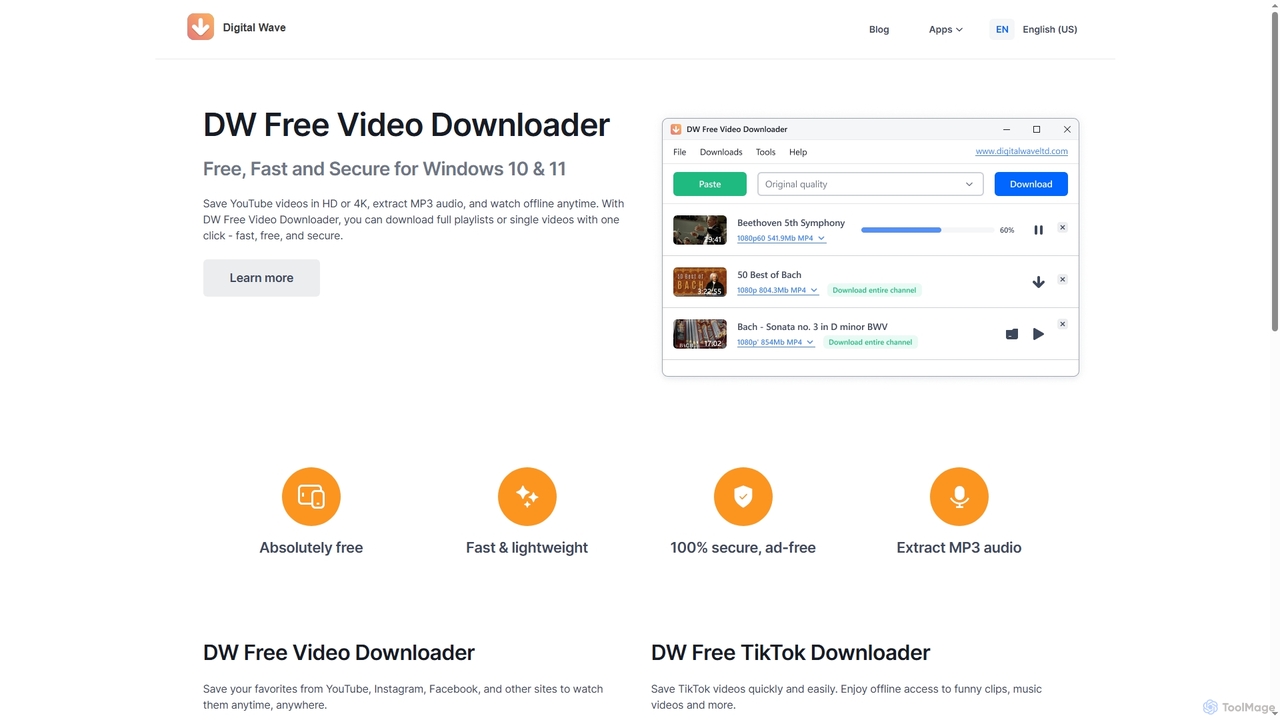Pause the Beethoven 5th Symphony download
The height and width of the screenshot is (720, 1280).
[x=1038, y=230]
